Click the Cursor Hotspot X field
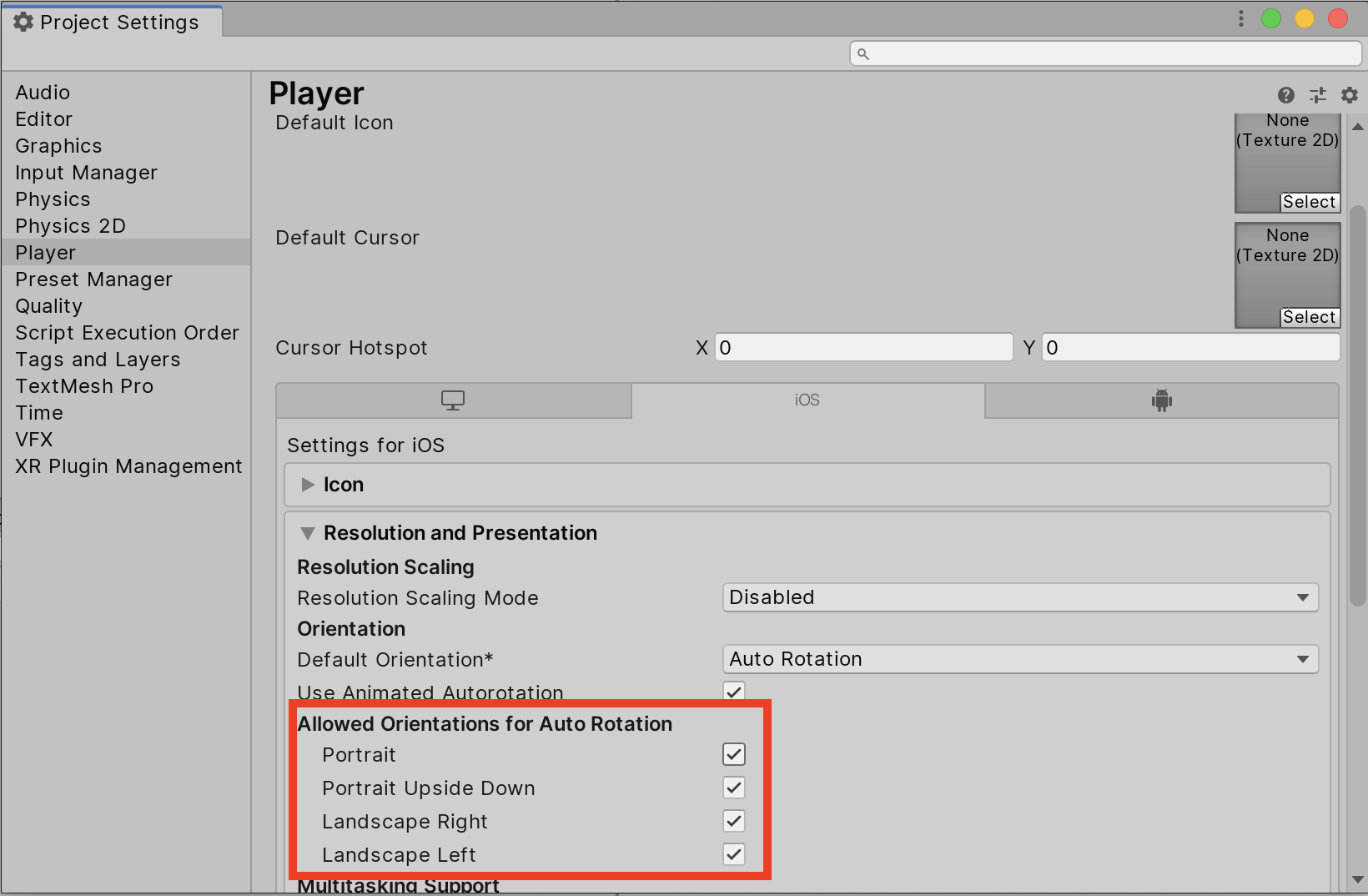The height and width of the screenshot is (896, 1368). (863, 348)
